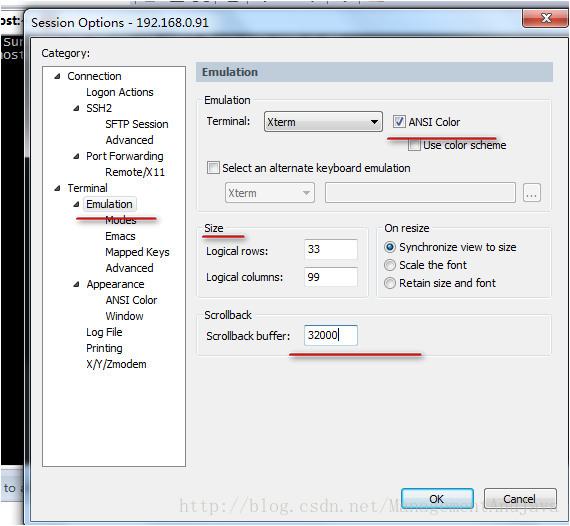Select Synchronize view to size option
The width and height of the screenshot is (570, 526).
(390, 248)
